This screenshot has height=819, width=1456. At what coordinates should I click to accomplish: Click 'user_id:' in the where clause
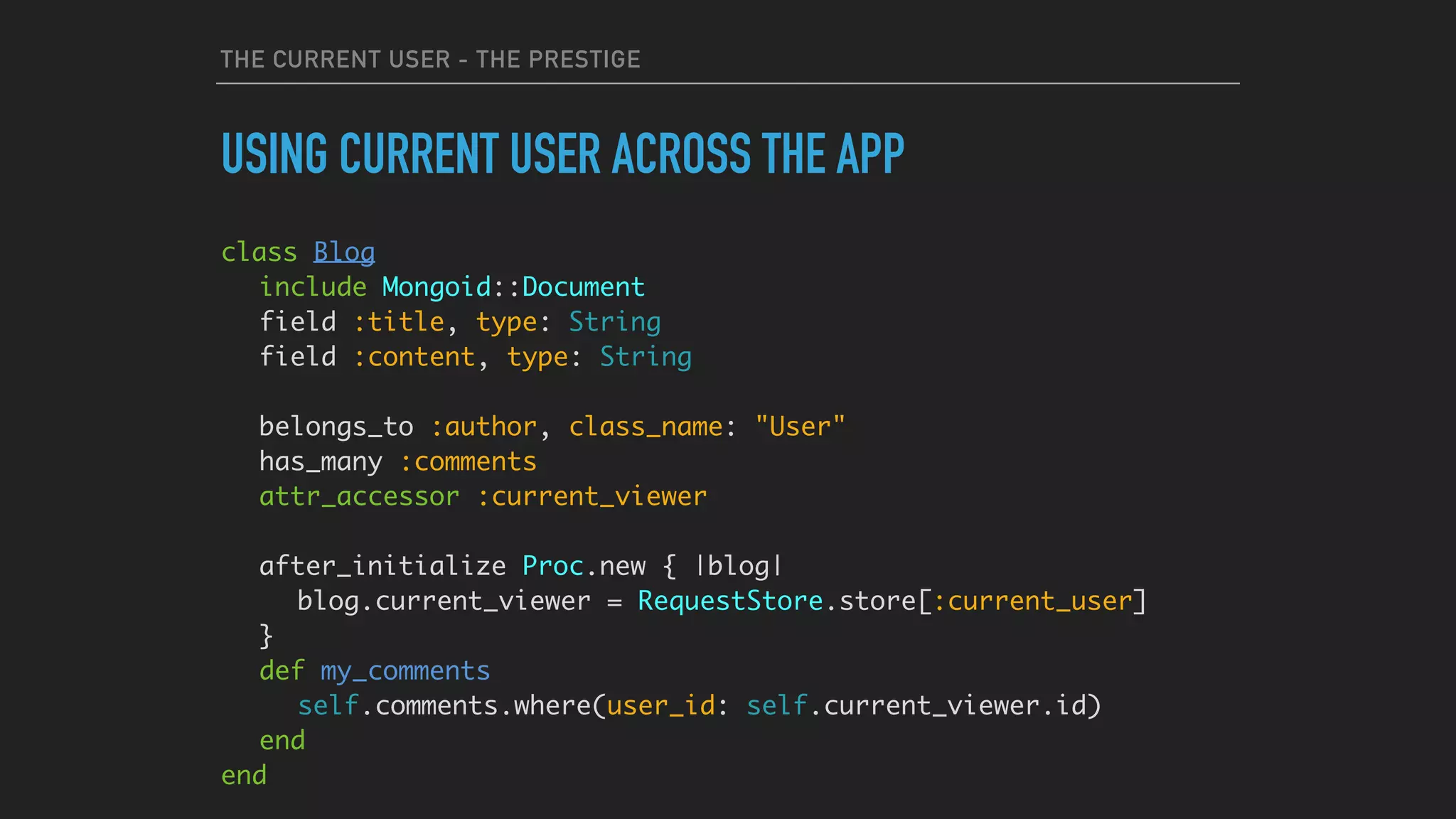click(667, 706)
